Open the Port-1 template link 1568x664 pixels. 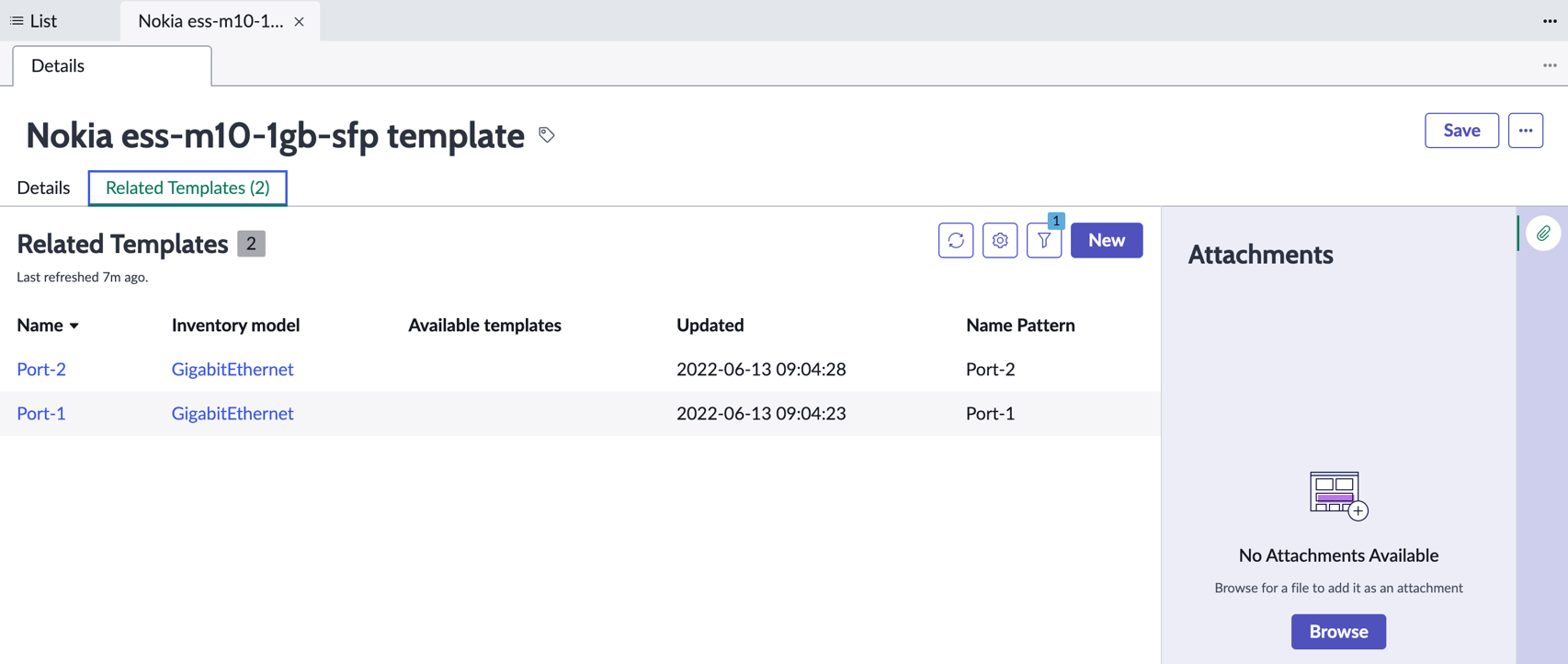(x=41, y=413)
